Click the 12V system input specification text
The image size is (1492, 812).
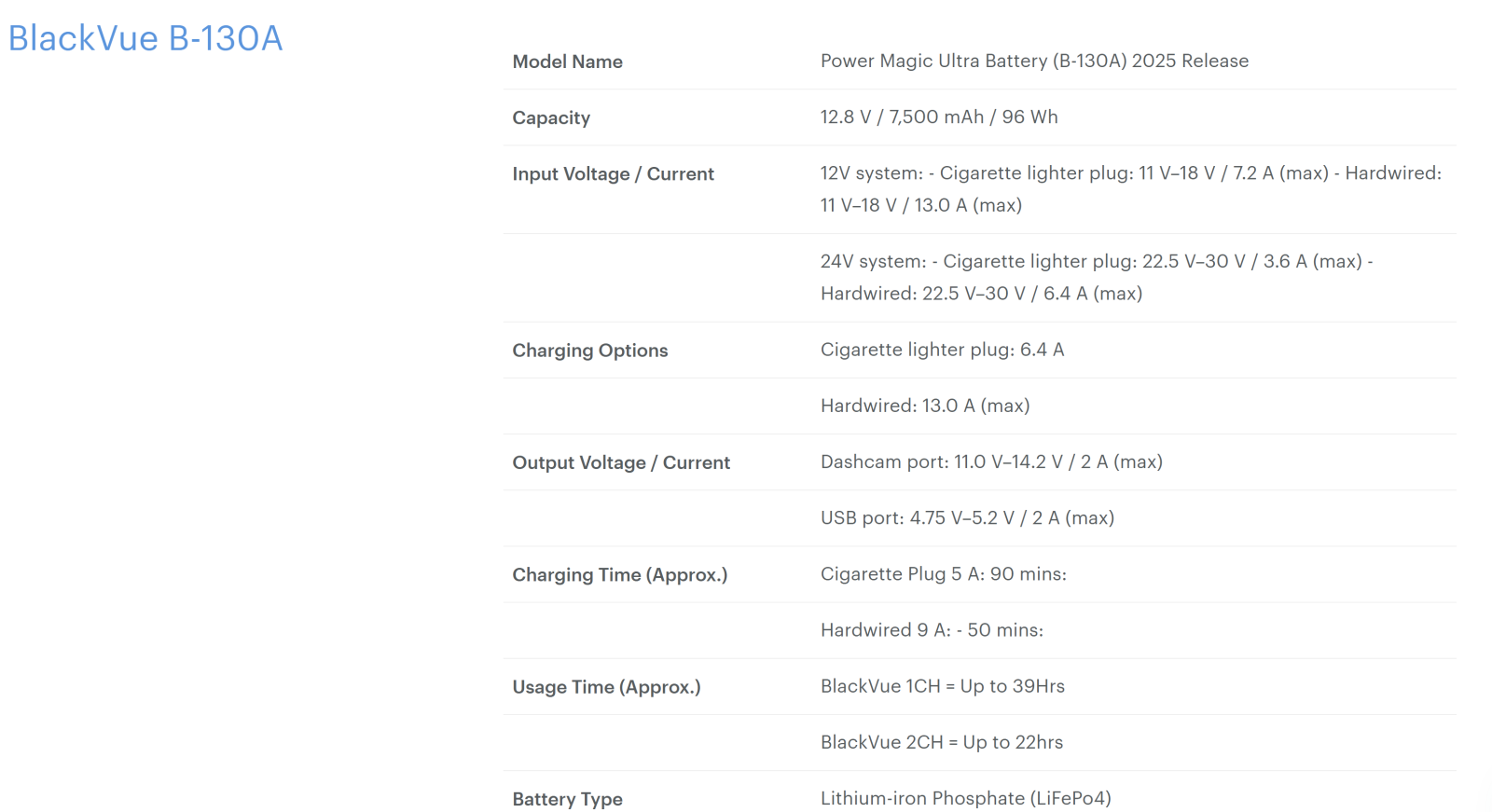(x=1130, y=188)
